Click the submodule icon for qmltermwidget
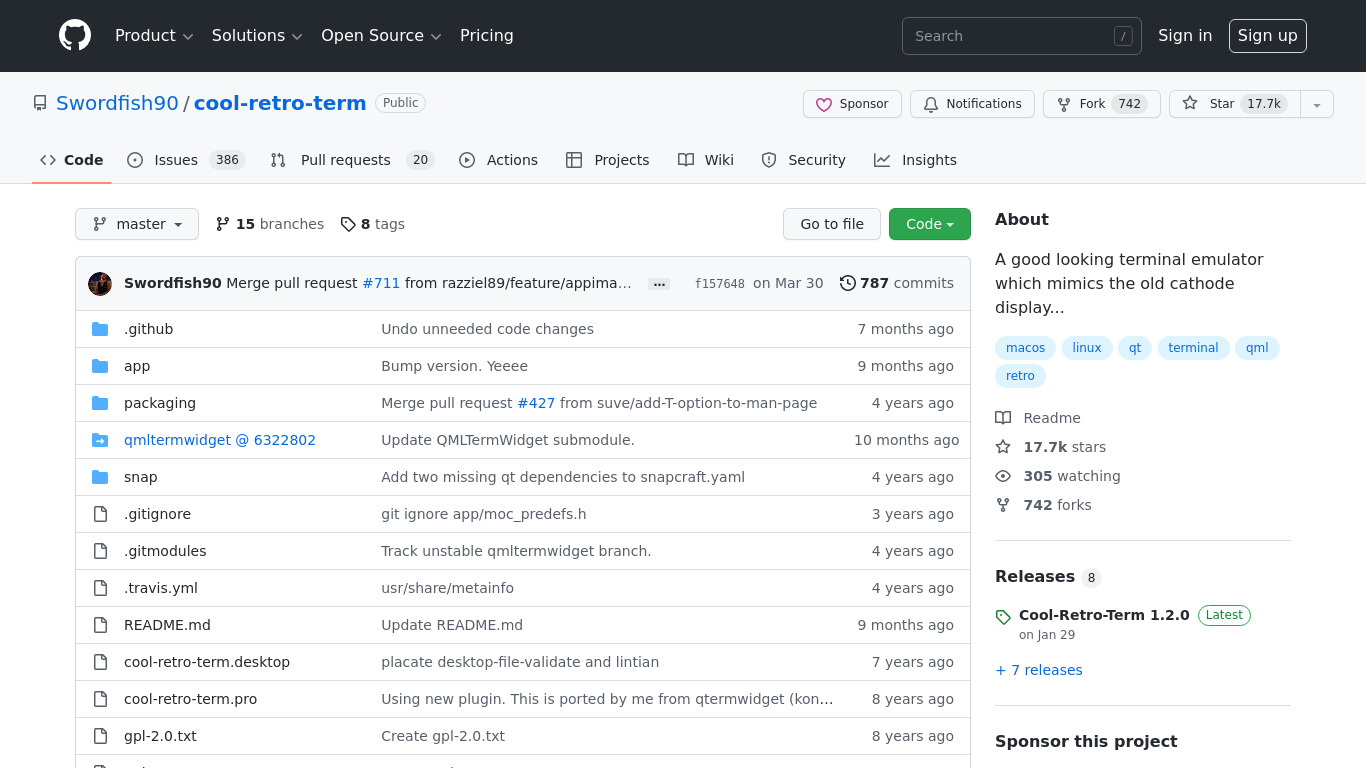The image size is (1366, 768). point(100,440)
